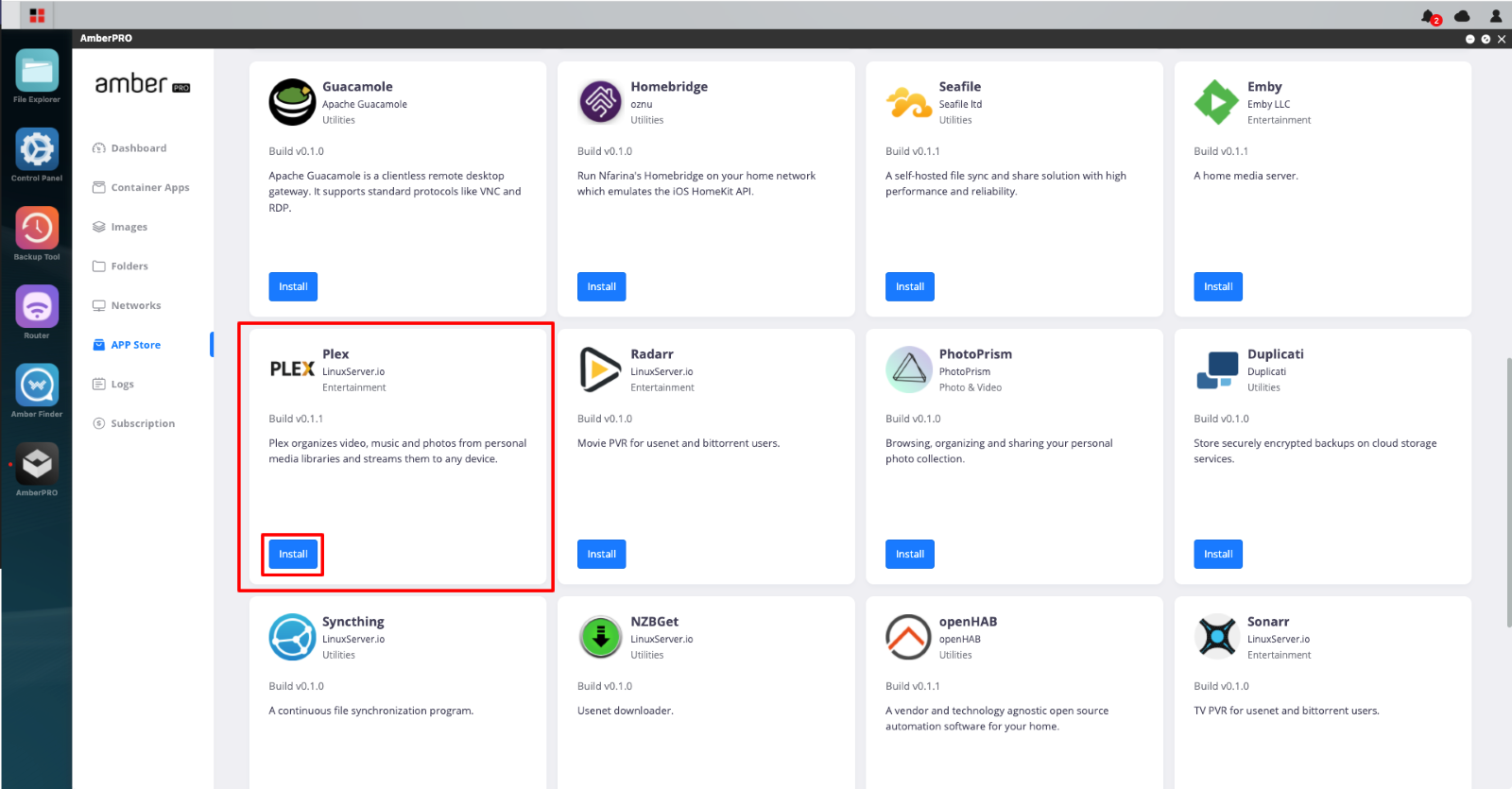The image size is (1512, 789).
Task: Click the Syncthing app title
Action: point(353,622)
